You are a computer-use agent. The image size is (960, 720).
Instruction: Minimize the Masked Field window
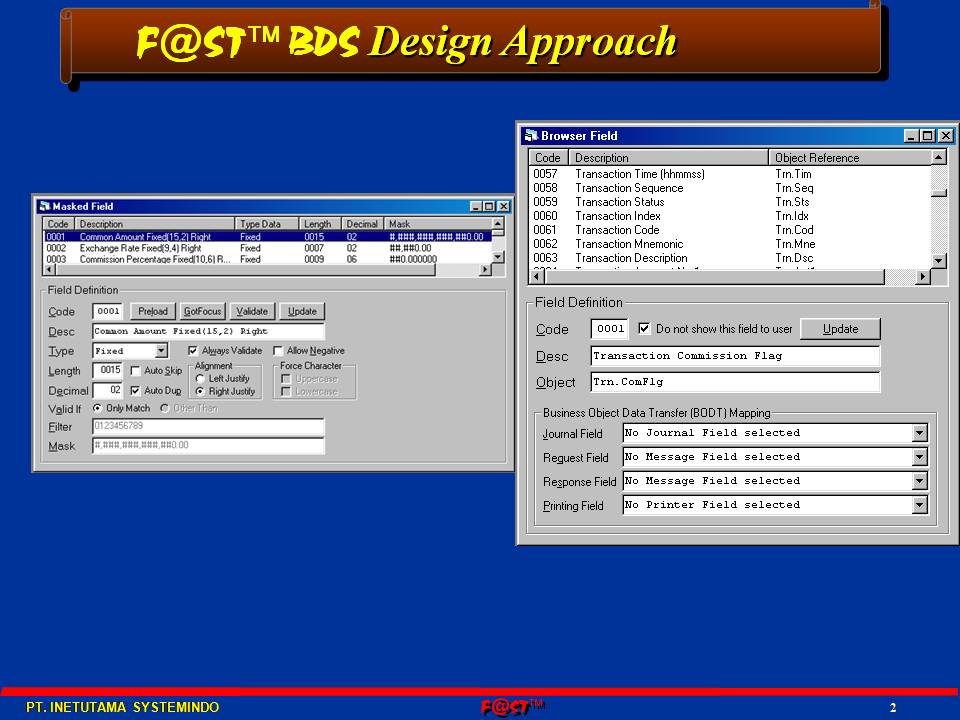[x=476, y=206]
